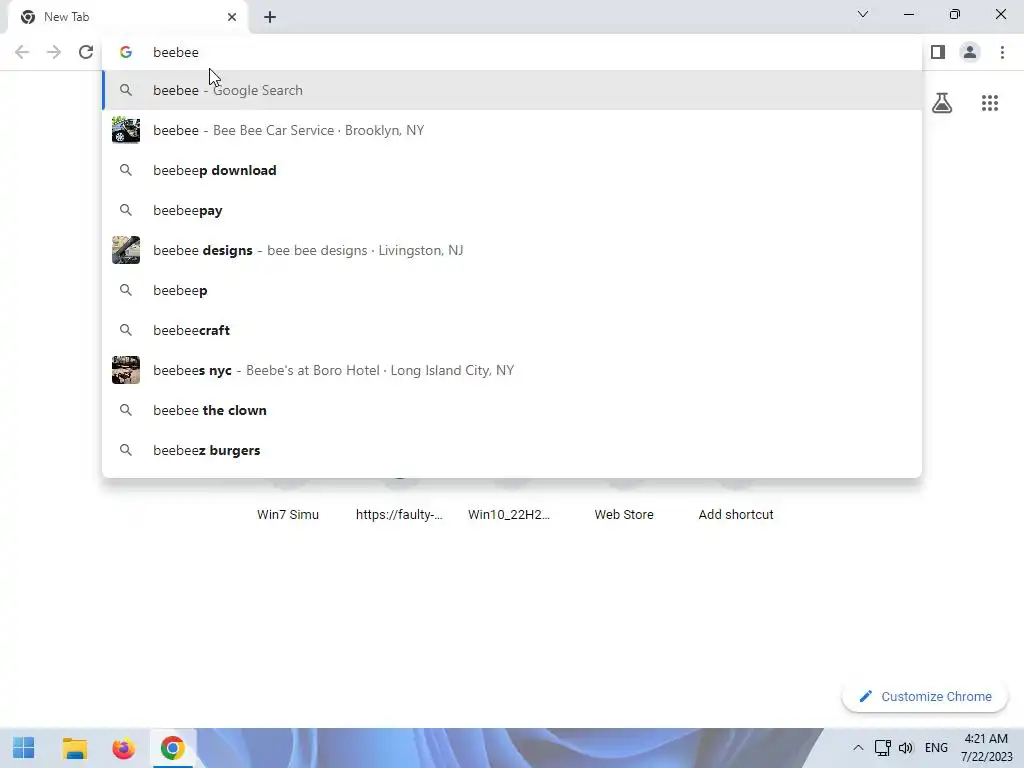Viewport: 1024px width, 768px height.
Task: Select 'beebees nyc' Boro Hotel suggestion
Action: 512,370
